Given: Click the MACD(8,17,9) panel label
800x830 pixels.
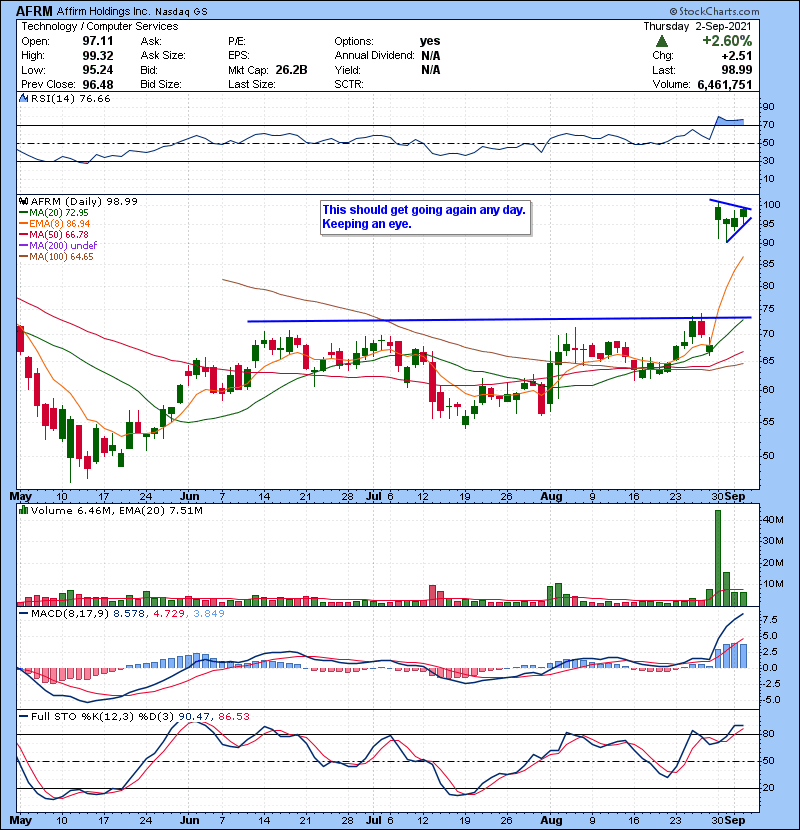Looking at the screenshot, I should 70,614.
